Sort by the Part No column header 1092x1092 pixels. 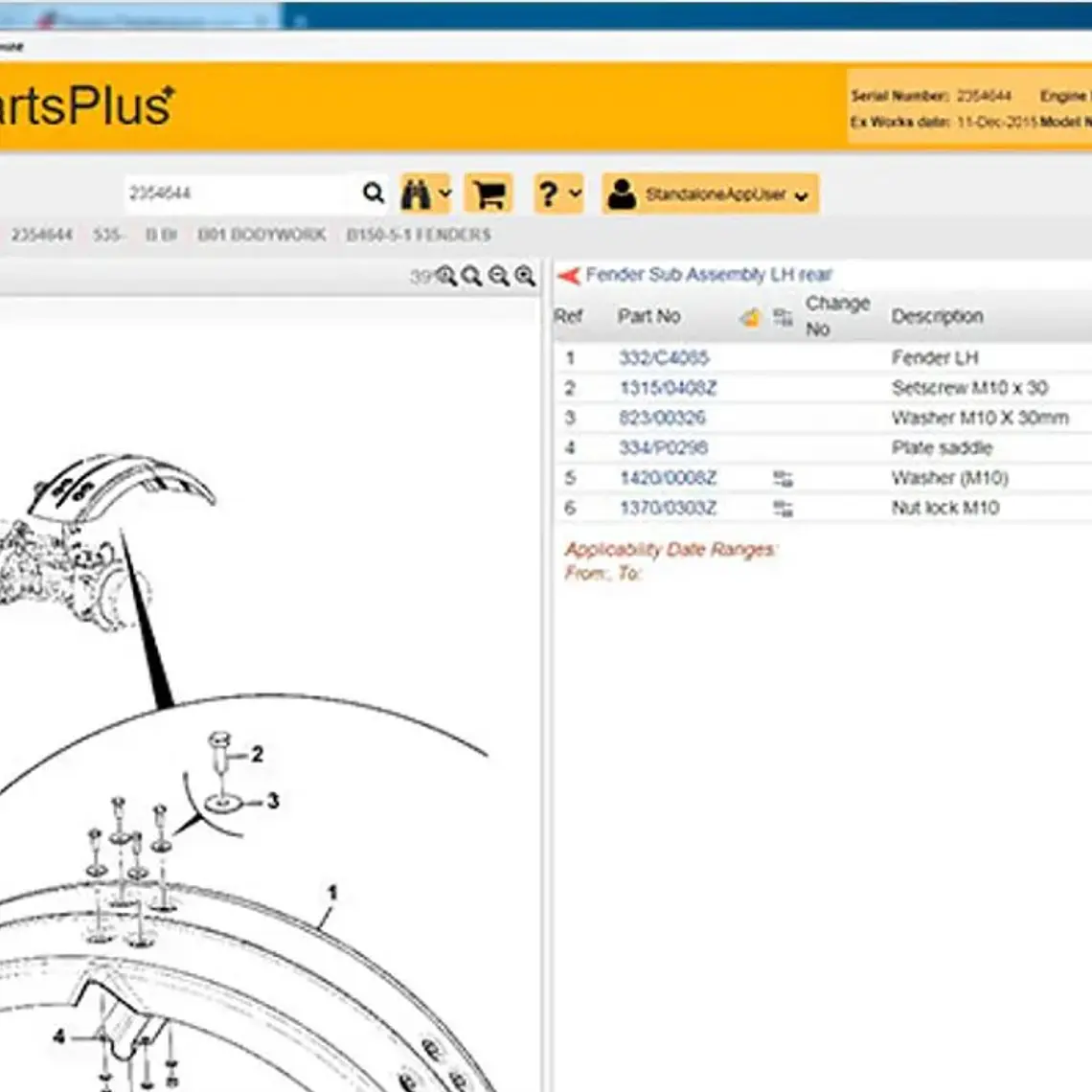[649, 316]
